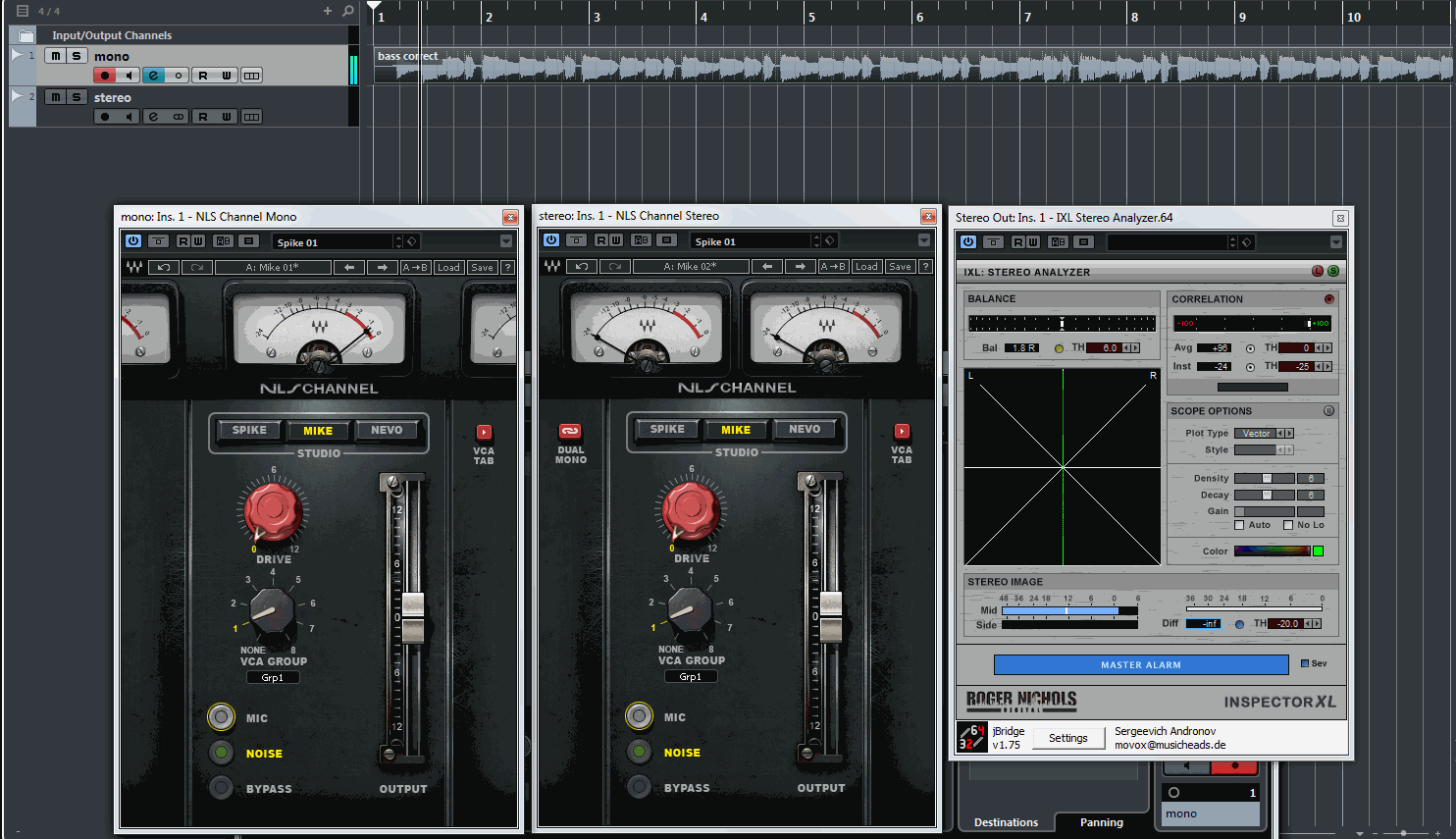Toggle Correlation alarm red indicator
The width and height of the screenshot is (1456, 839).
tap(1329, 299)
